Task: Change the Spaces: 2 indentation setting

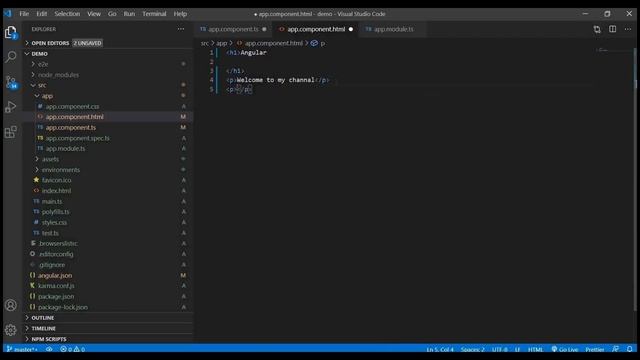Action: (x=473, y=349)
